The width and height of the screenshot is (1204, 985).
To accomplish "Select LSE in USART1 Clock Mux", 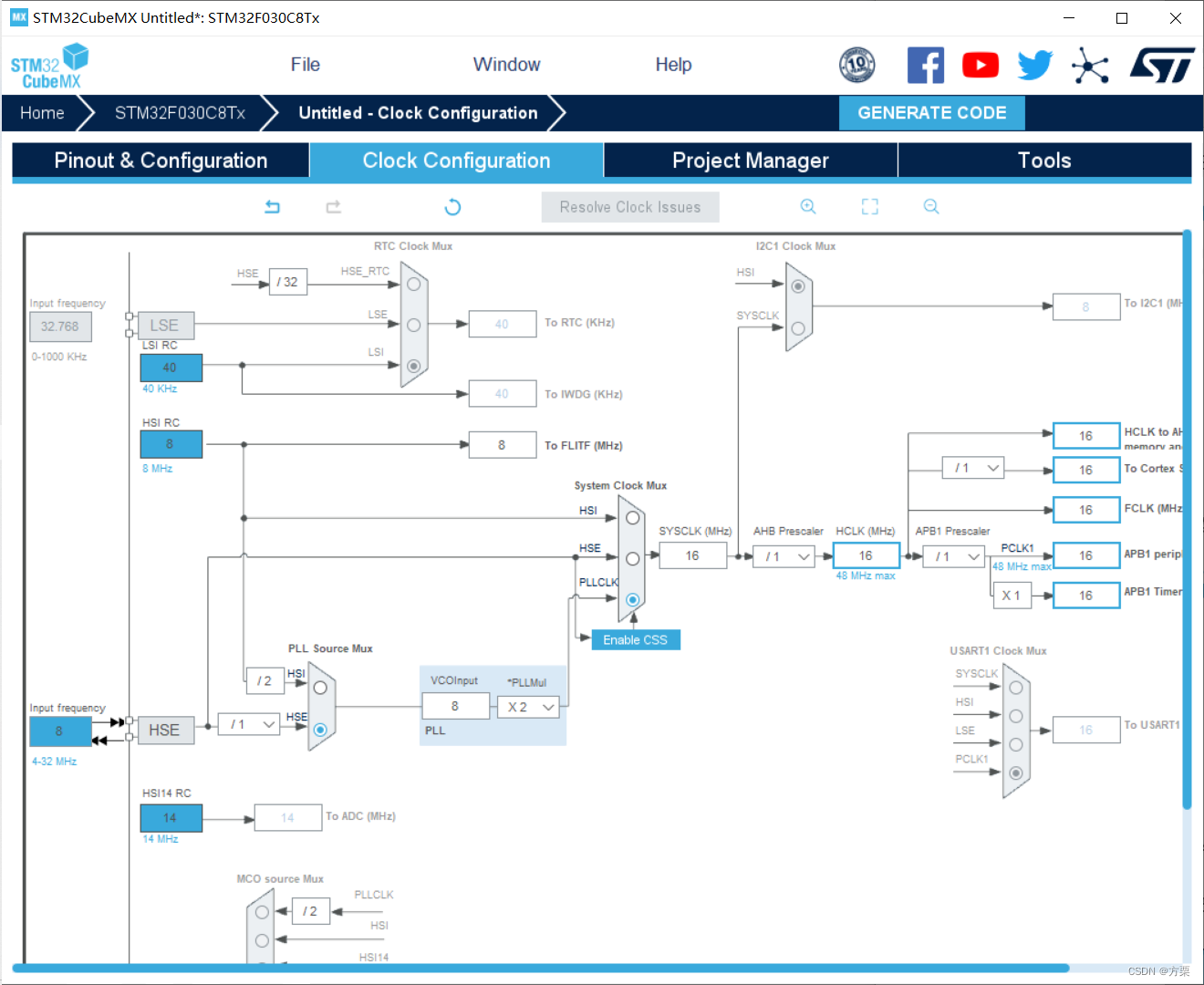I will coord(1015,744).
